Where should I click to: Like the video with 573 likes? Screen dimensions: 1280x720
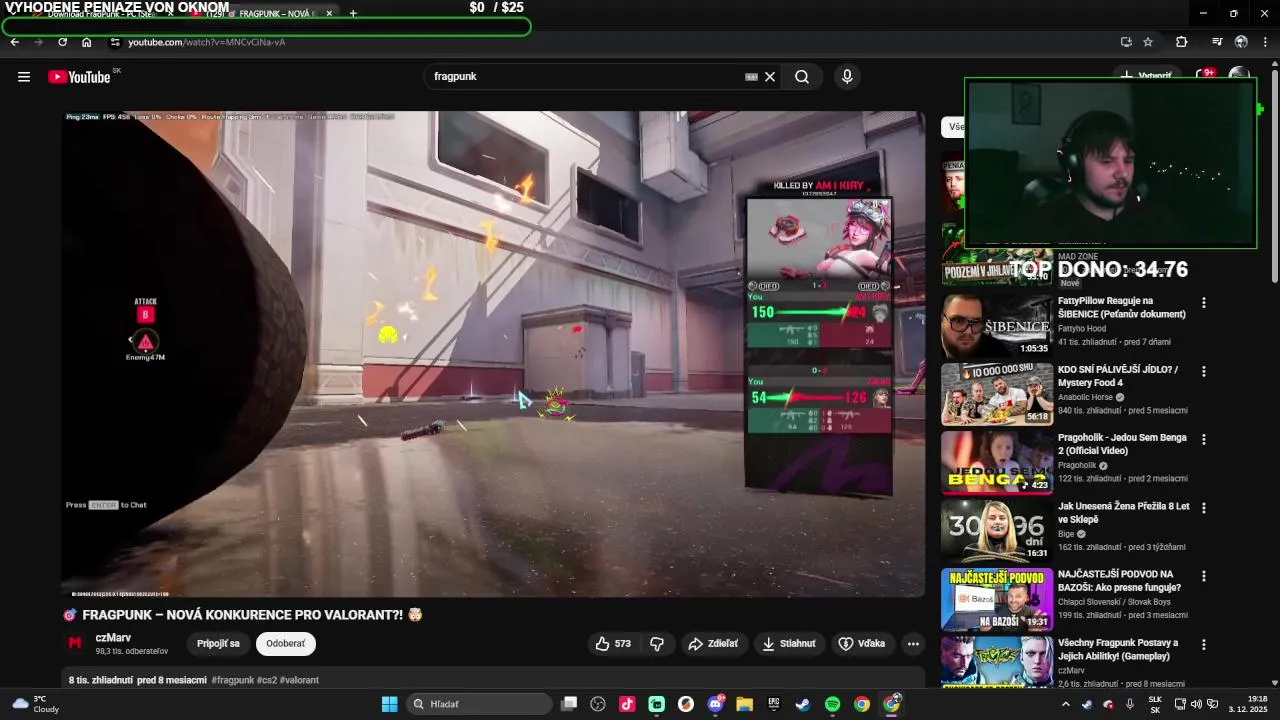pos(613,644)
